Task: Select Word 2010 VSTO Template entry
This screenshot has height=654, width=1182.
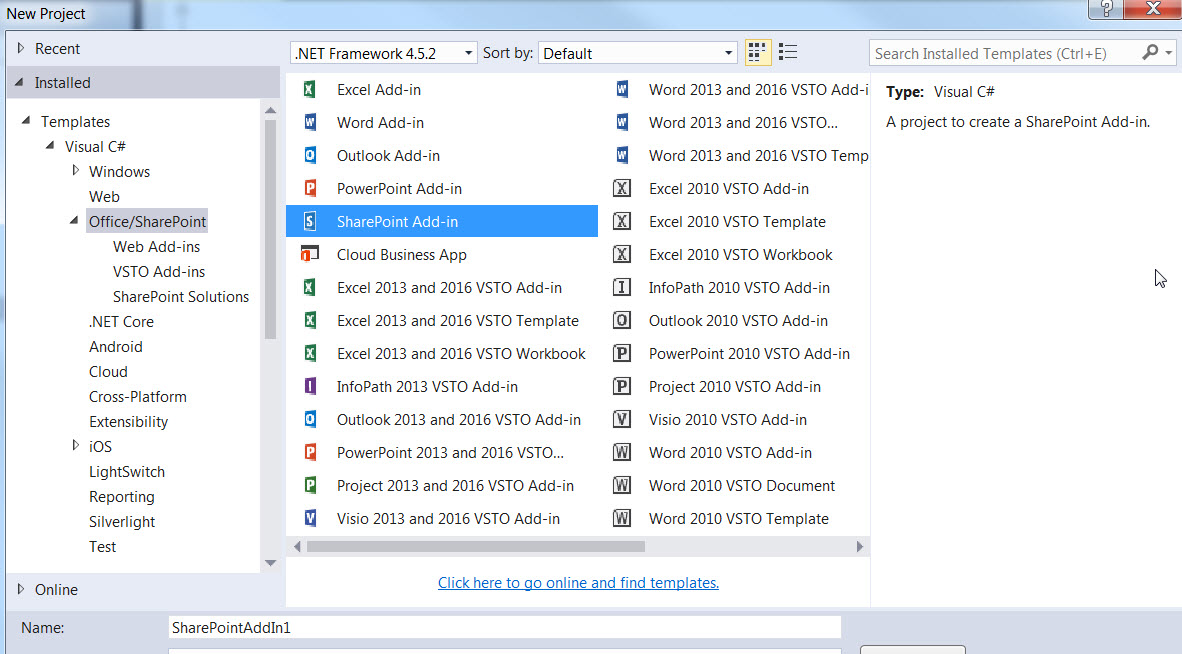Action: click(739, 518)
